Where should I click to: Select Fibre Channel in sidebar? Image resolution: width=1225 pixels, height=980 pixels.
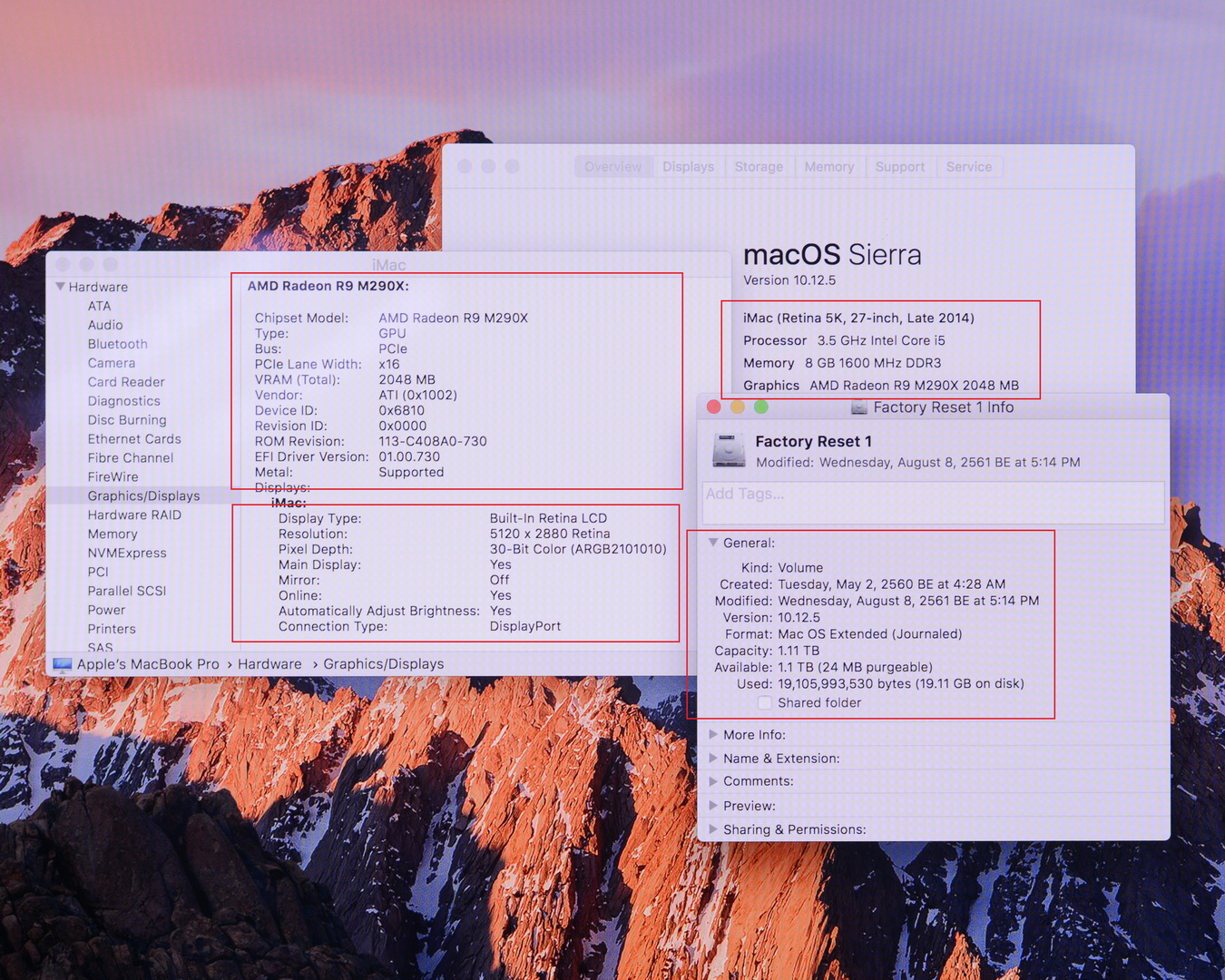coord(131,458)
